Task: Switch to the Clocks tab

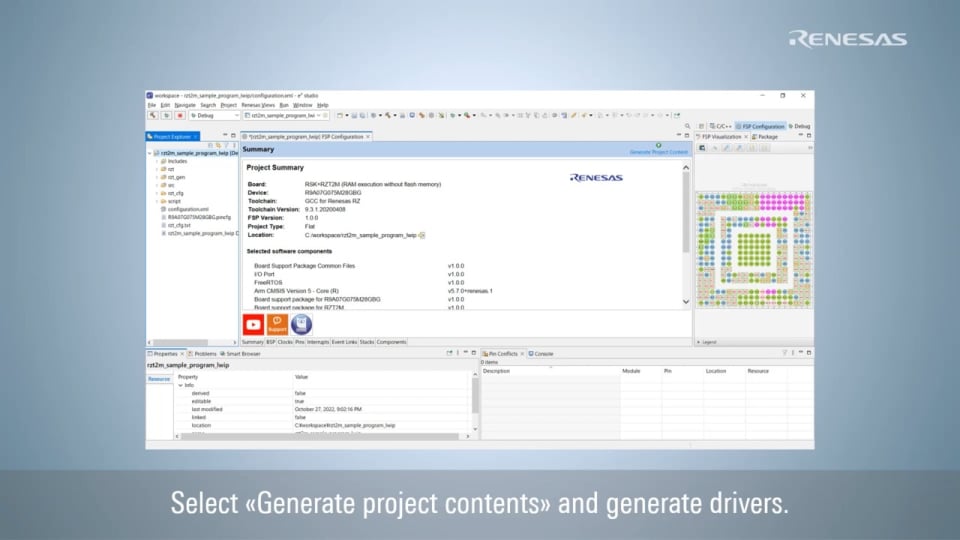Action: [x=285, y=342]
